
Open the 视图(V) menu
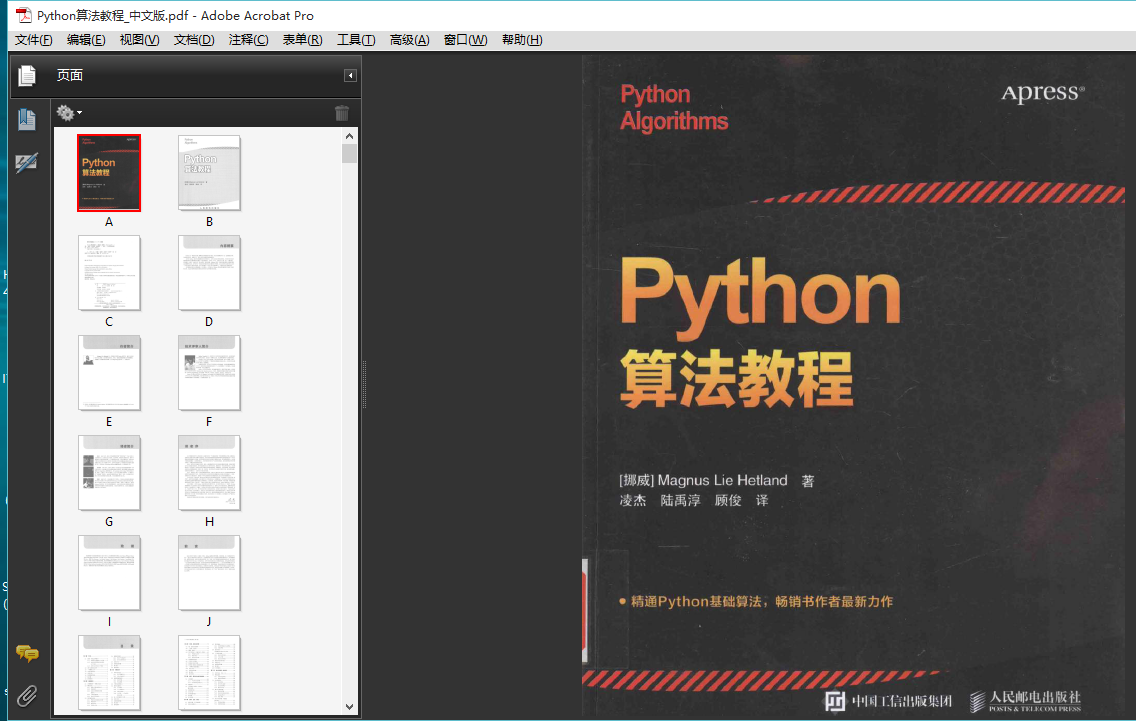[139, 40]
